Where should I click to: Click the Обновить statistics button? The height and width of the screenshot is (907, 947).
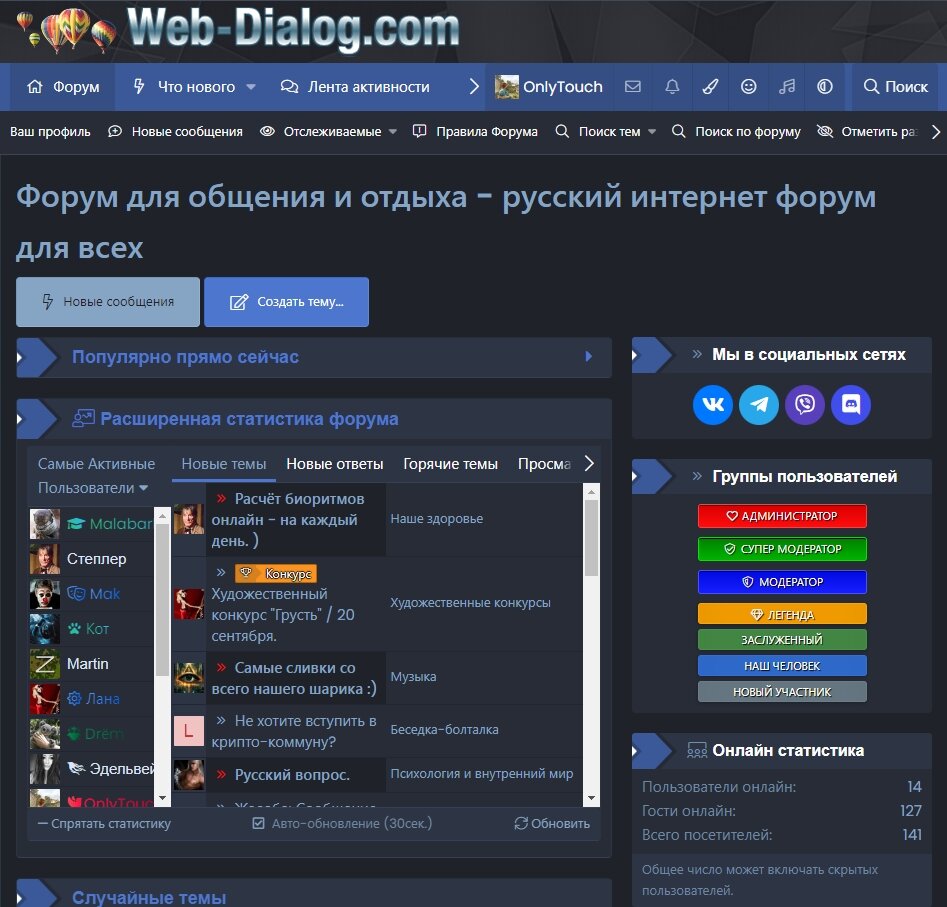click(552, 823)
